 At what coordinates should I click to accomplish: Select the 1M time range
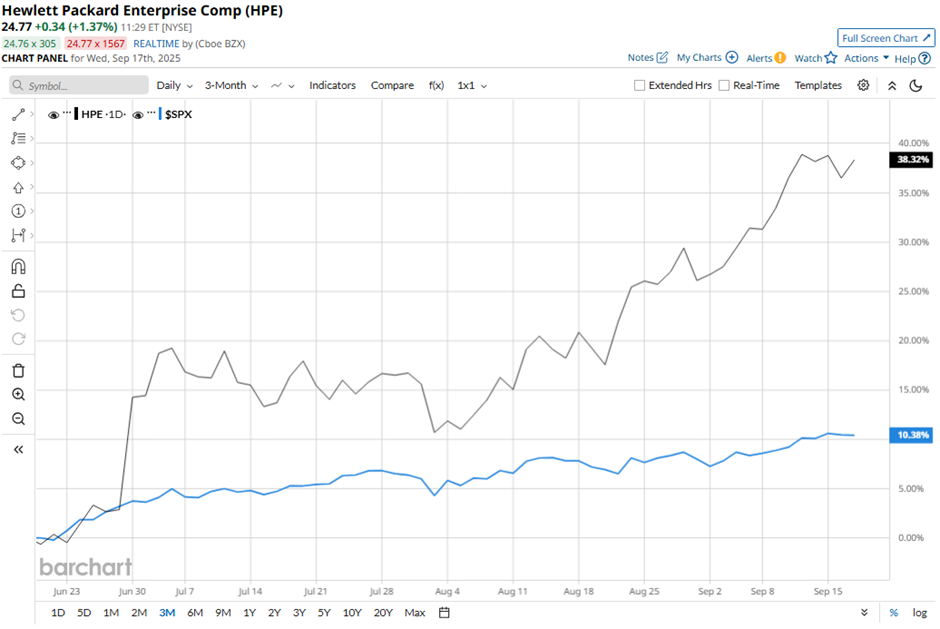(x=111, y=613)
